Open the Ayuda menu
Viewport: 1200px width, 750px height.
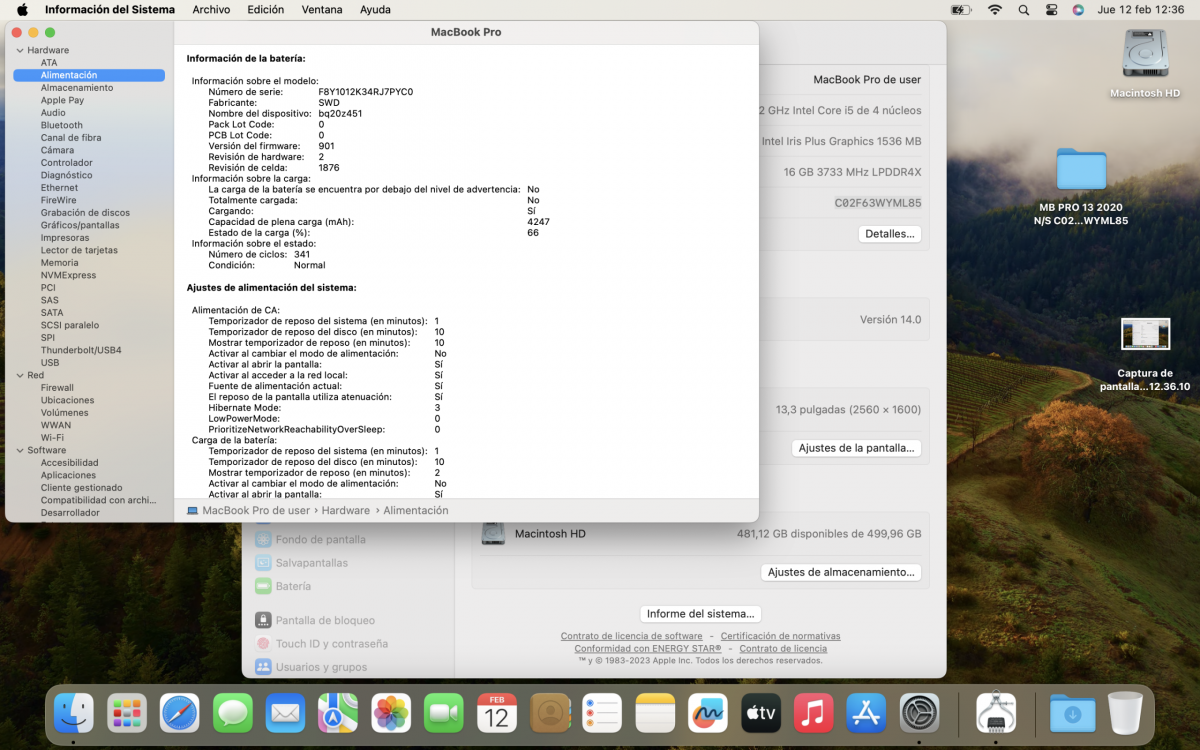tap(374, 9)
